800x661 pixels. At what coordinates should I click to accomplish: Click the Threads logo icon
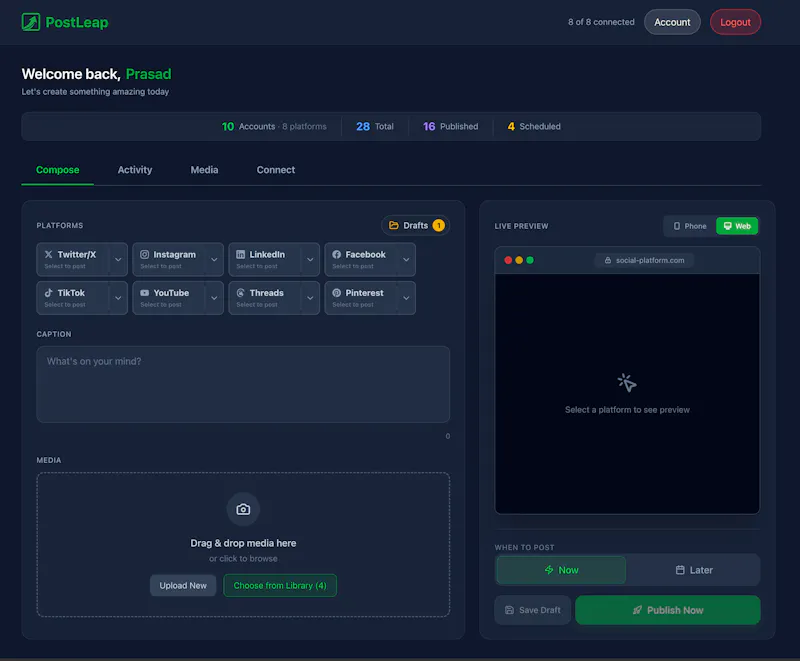pyautogui.click(x=240, y=293)
